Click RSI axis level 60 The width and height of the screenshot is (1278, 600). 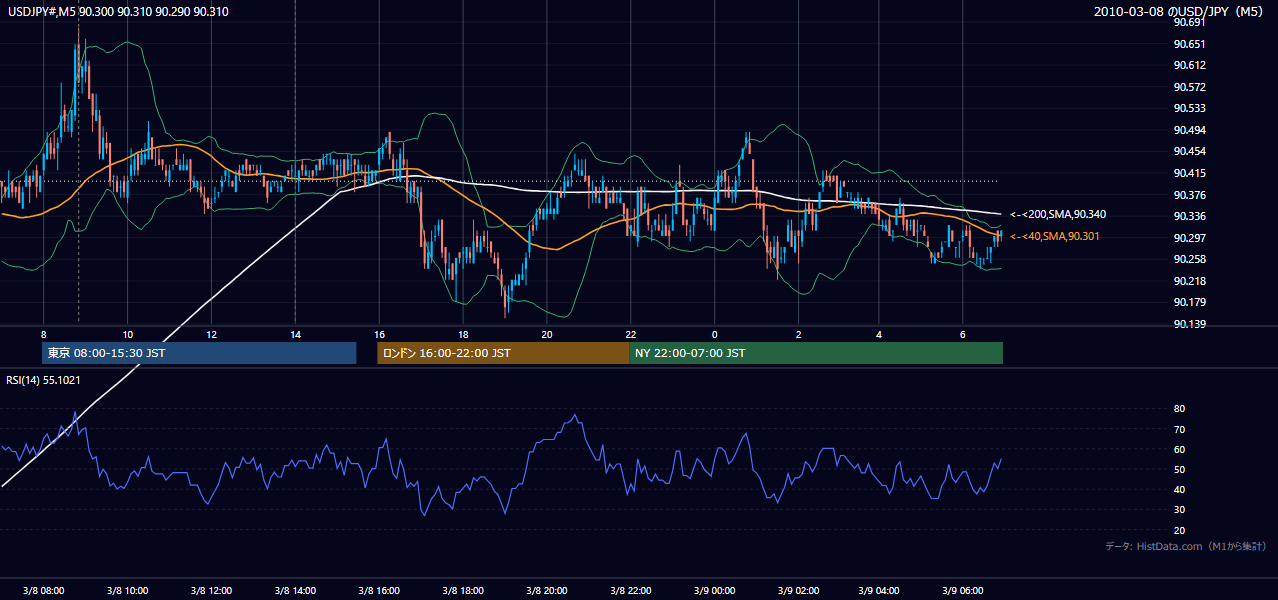click(x=1179, y=449)
